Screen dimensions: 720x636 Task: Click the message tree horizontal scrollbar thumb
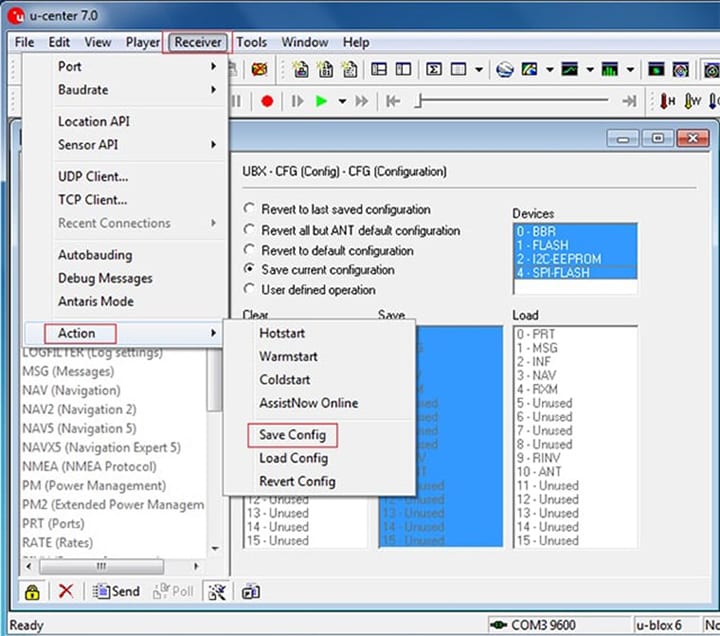coord(101,566)
